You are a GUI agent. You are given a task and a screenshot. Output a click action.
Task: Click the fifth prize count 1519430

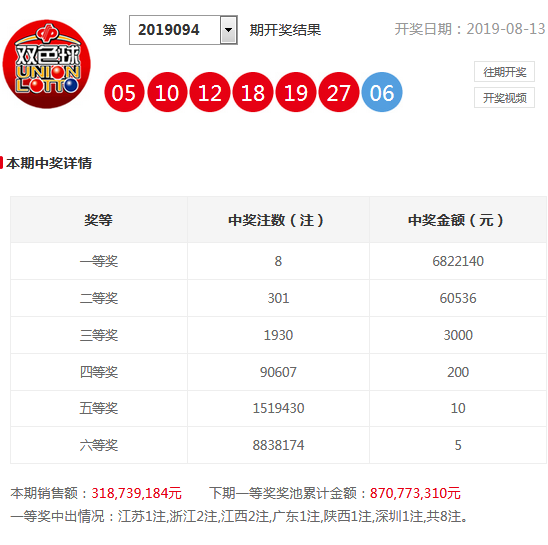click(278, 408)
